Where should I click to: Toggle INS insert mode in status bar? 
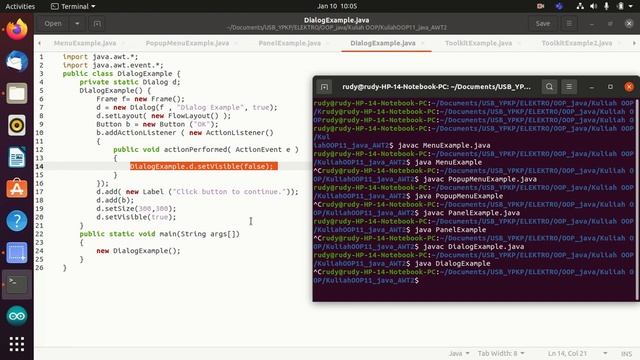pos(626,353)
